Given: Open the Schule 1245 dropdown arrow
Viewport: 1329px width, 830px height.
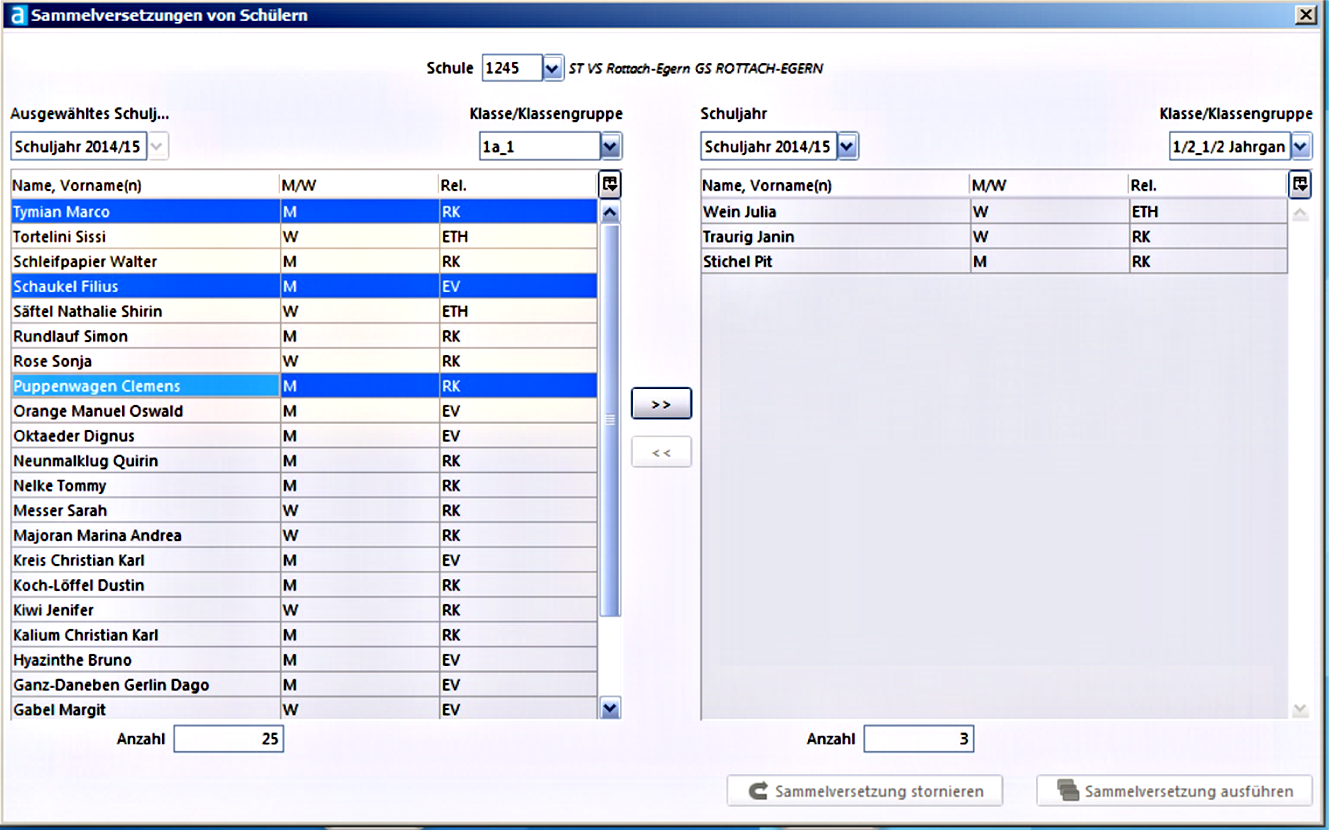Looking at the screenshot, I should click(x=553, y=68).
